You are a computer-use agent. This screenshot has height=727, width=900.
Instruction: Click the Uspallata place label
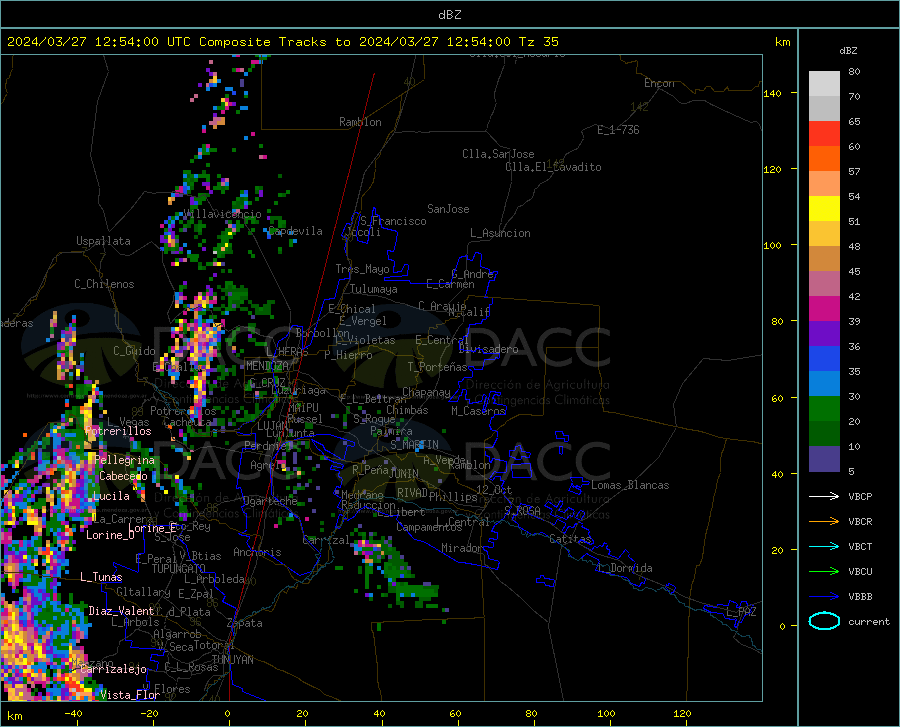(103, 241)
